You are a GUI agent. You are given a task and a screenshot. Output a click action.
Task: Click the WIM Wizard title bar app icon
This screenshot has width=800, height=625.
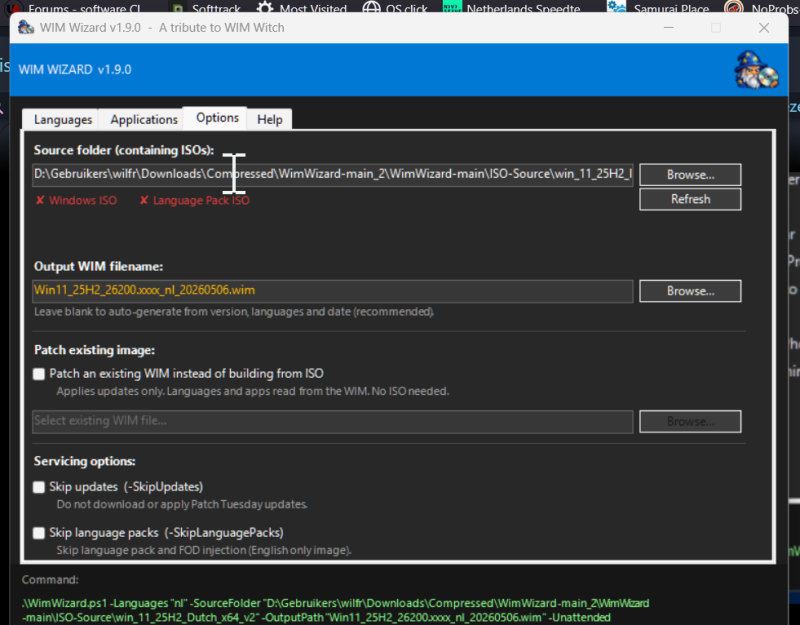click(26, 28)
